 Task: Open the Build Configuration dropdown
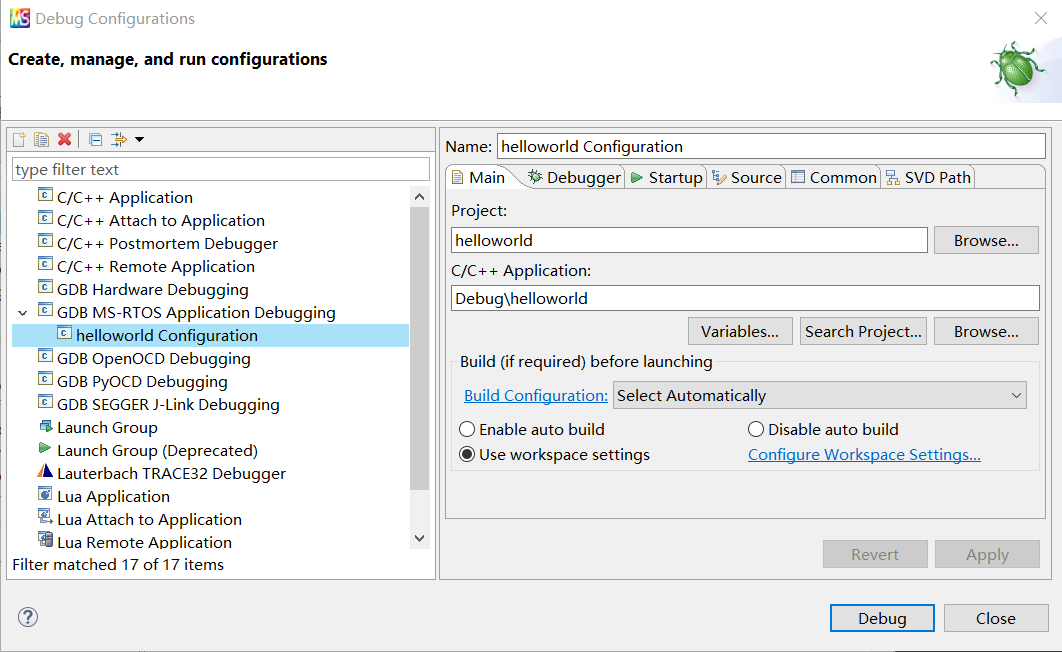pyautogui.click(x=820, y=396)
